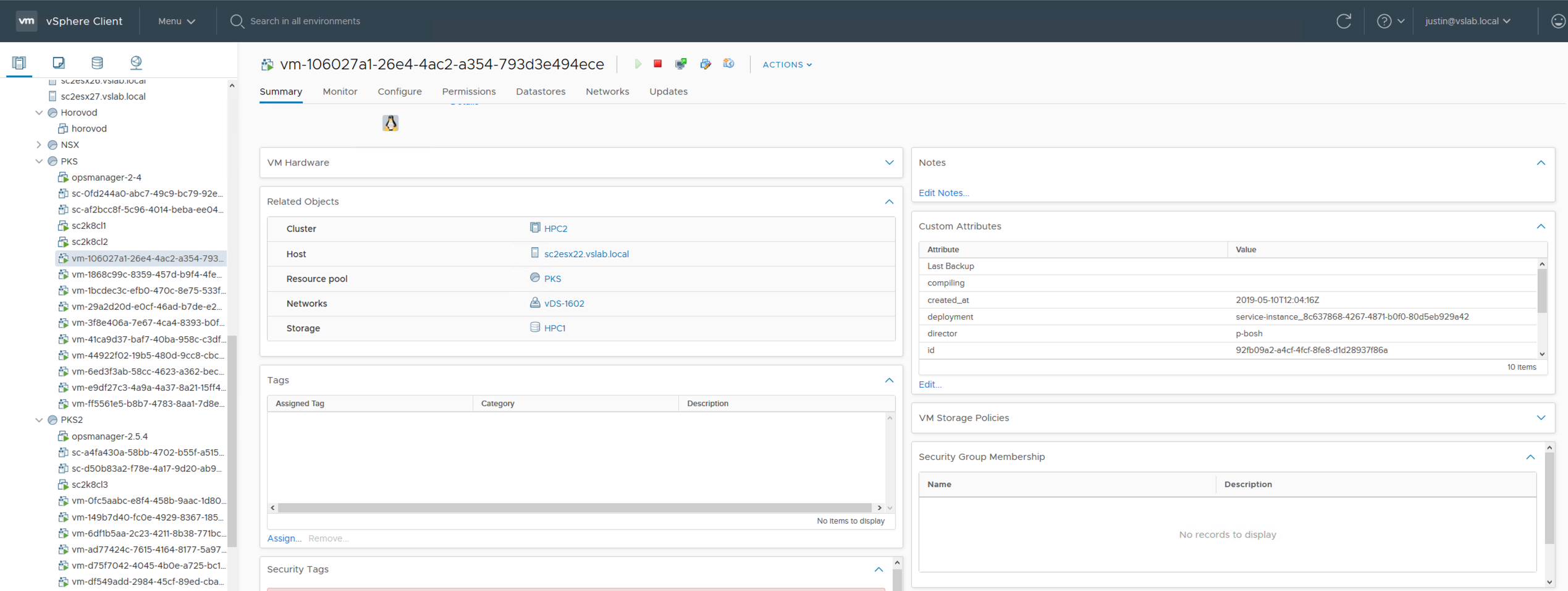Open the Networking inventory view icon
This screenshot has width=1568, height=591.
tap(136, 62)
